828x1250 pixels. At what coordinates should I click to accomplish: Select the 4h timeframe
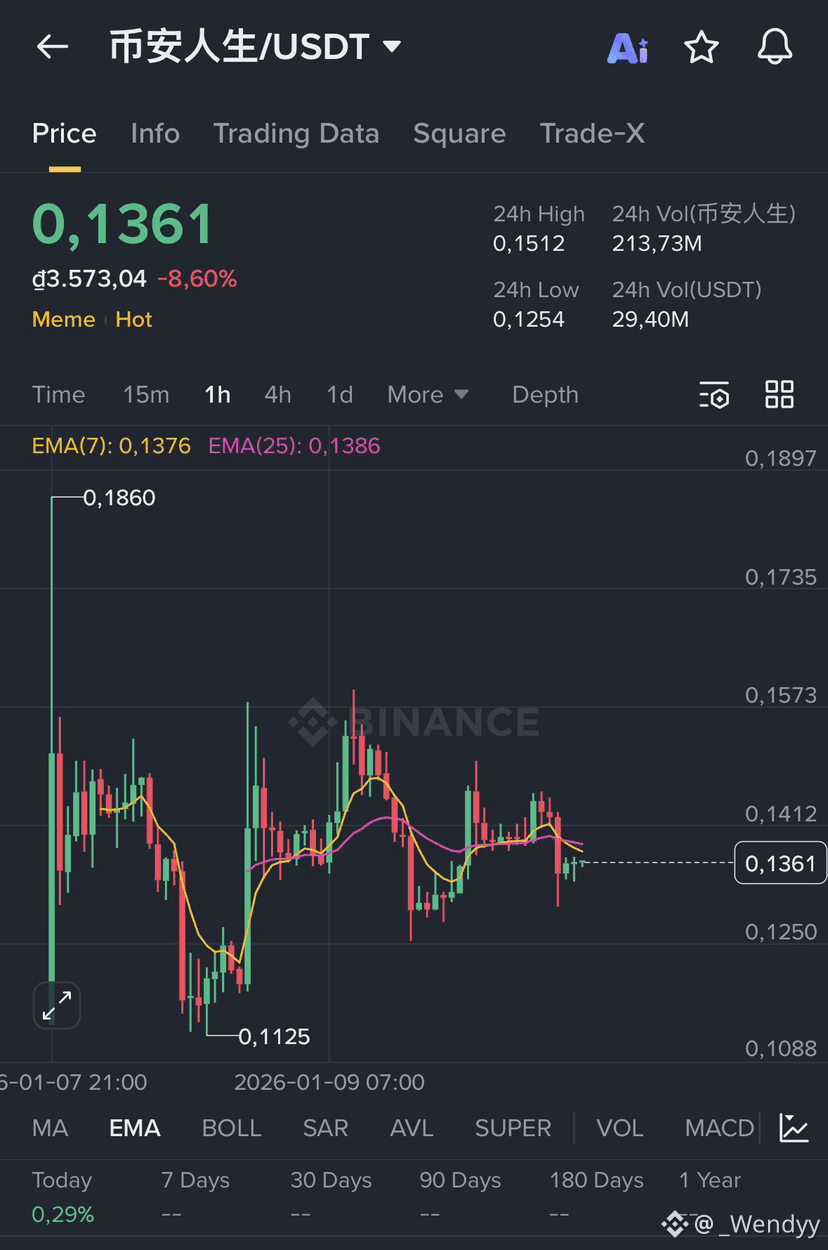coord(278,395)
